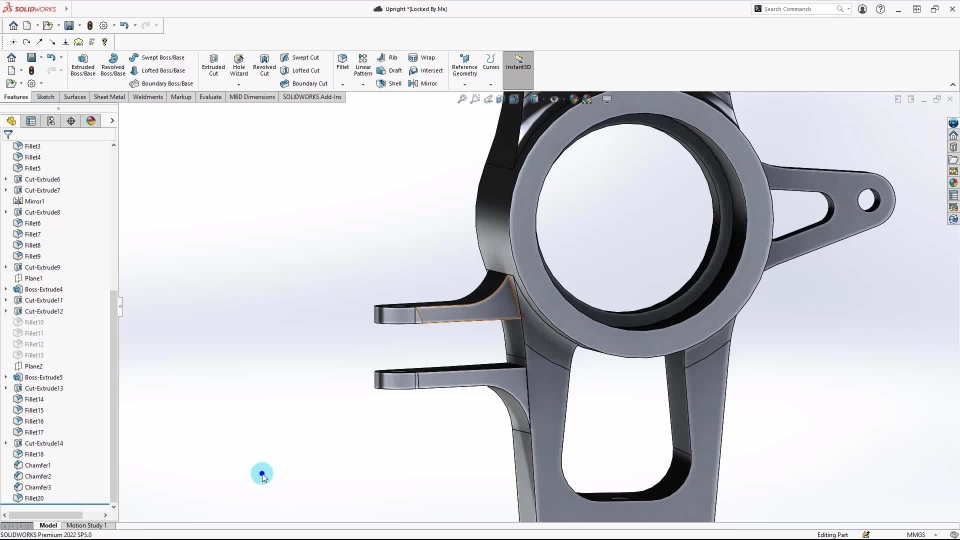Select Chamfer1 in the feature tree
Viewport: 960px width, 540px height.
[37, 465]
